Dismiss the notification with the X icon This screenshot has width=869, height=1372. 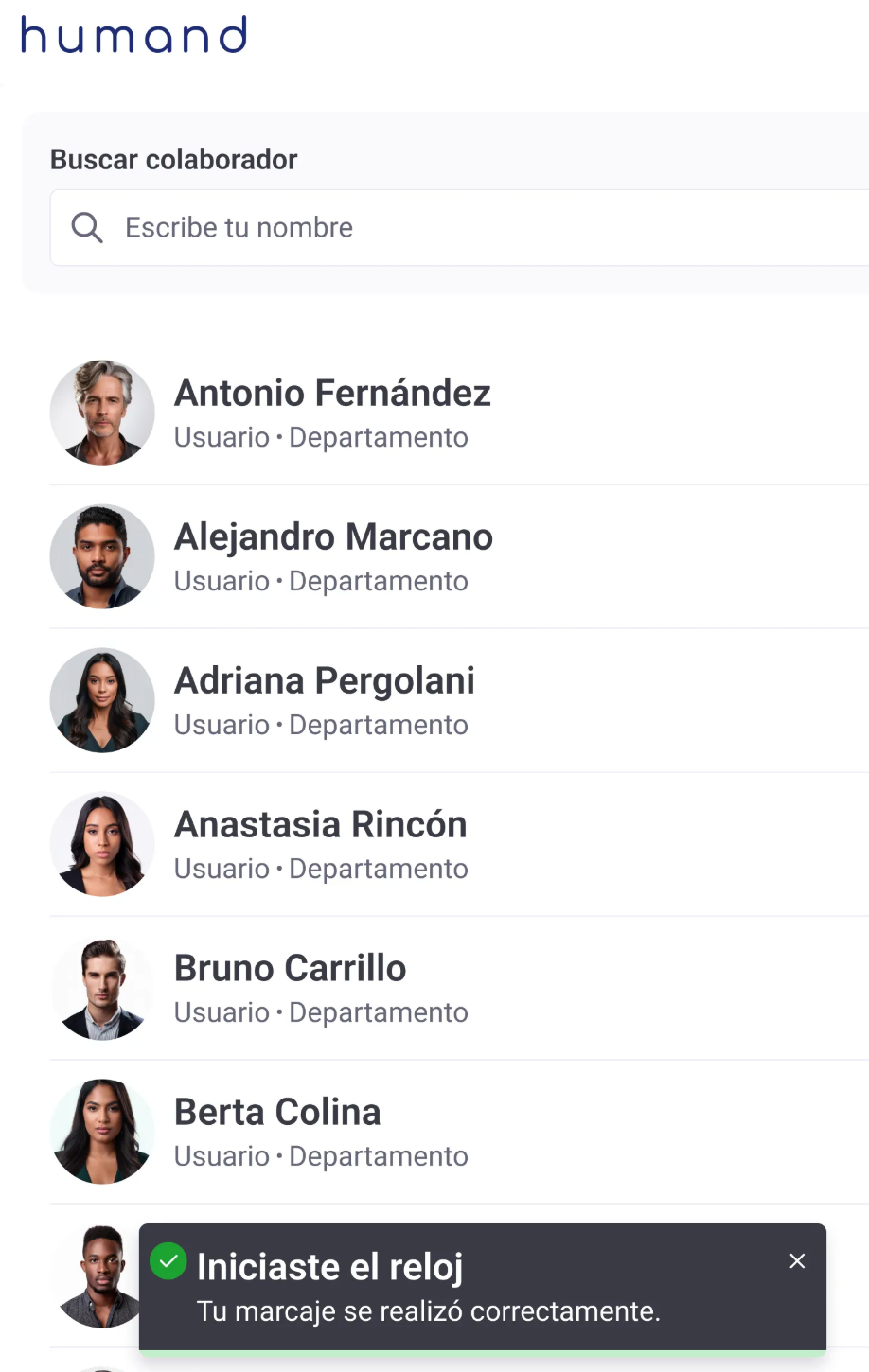point(797,1261)
